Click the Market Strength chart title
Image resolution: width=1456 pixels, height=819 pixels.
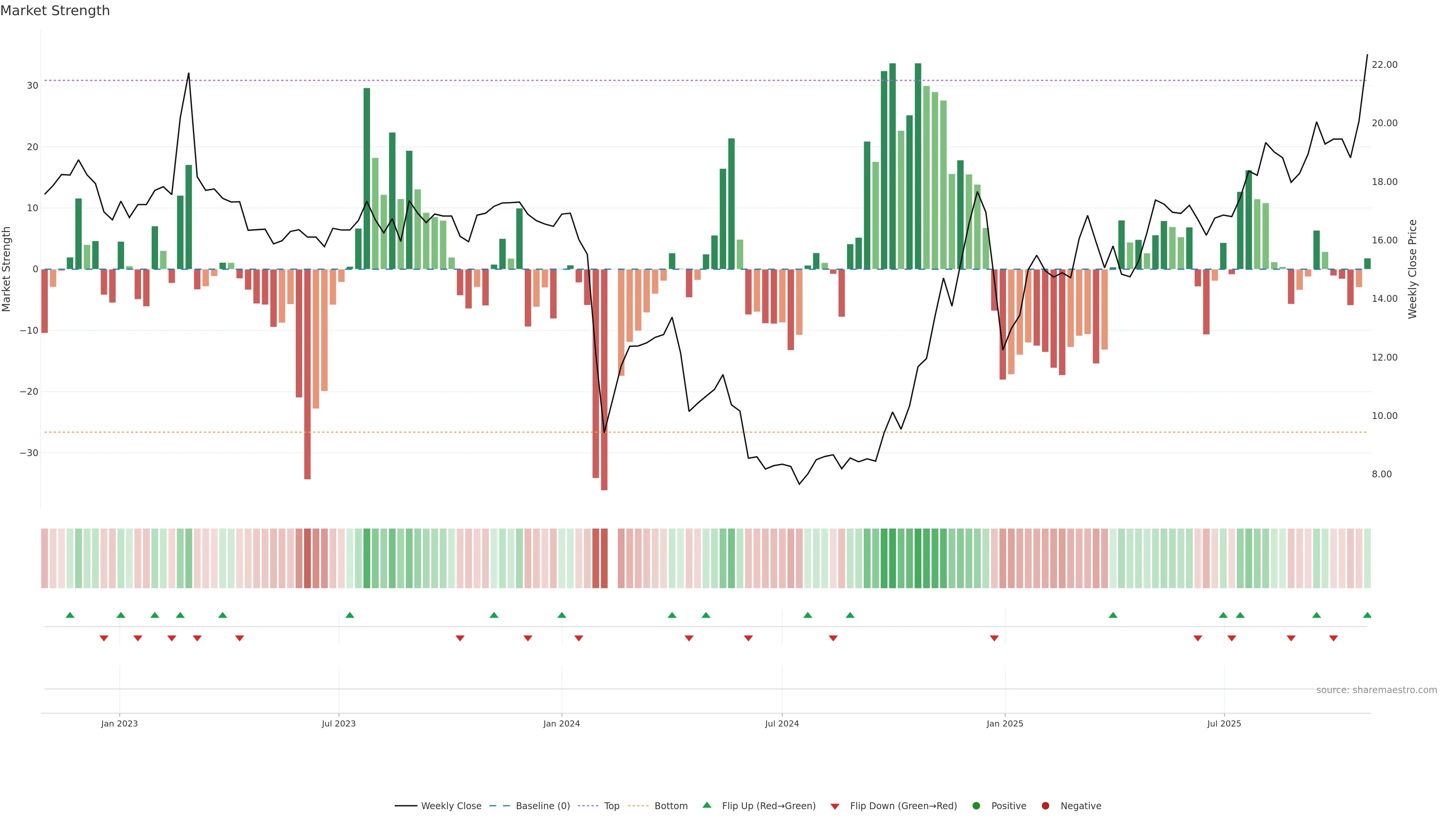coord(55,11)
